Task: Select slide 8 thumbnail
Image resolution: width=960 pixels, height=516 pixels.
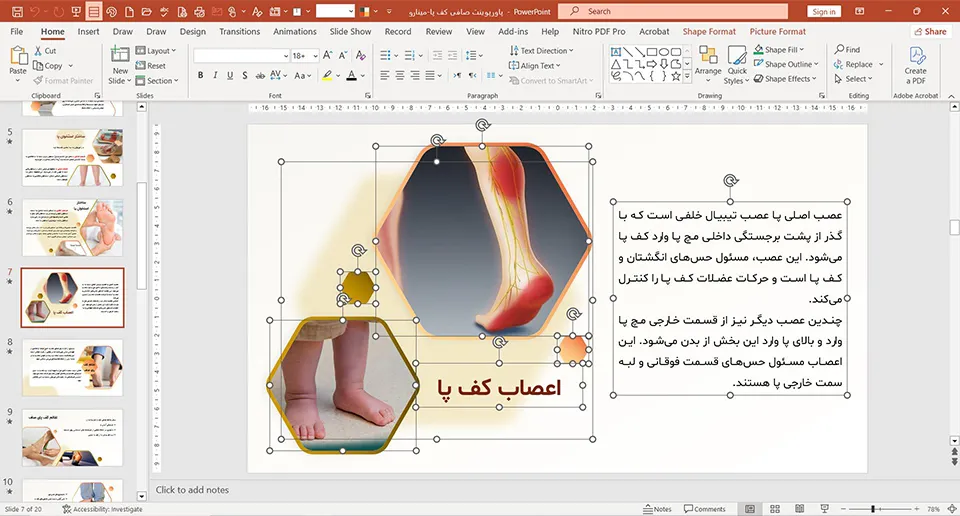Action: (72, 368)
